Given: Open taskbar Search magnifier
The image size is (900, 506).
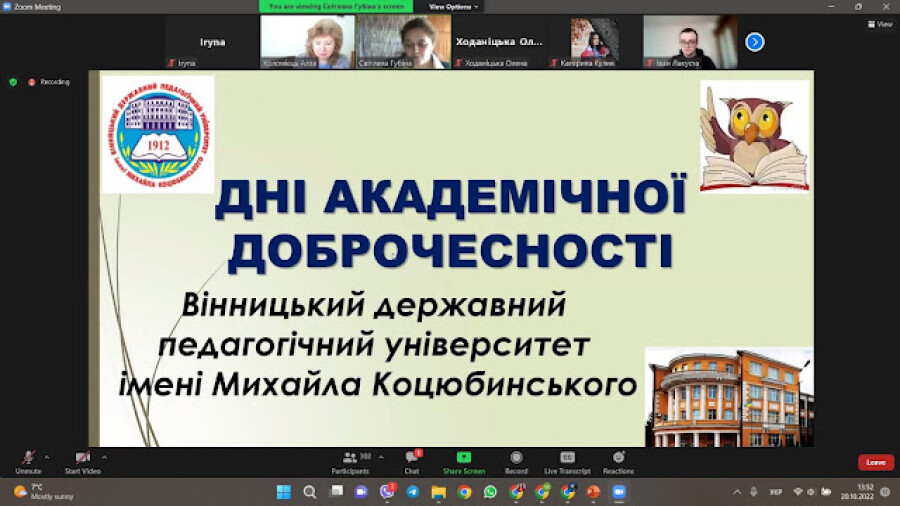Looking at the screenshot, I should click(x=309, y=492).
